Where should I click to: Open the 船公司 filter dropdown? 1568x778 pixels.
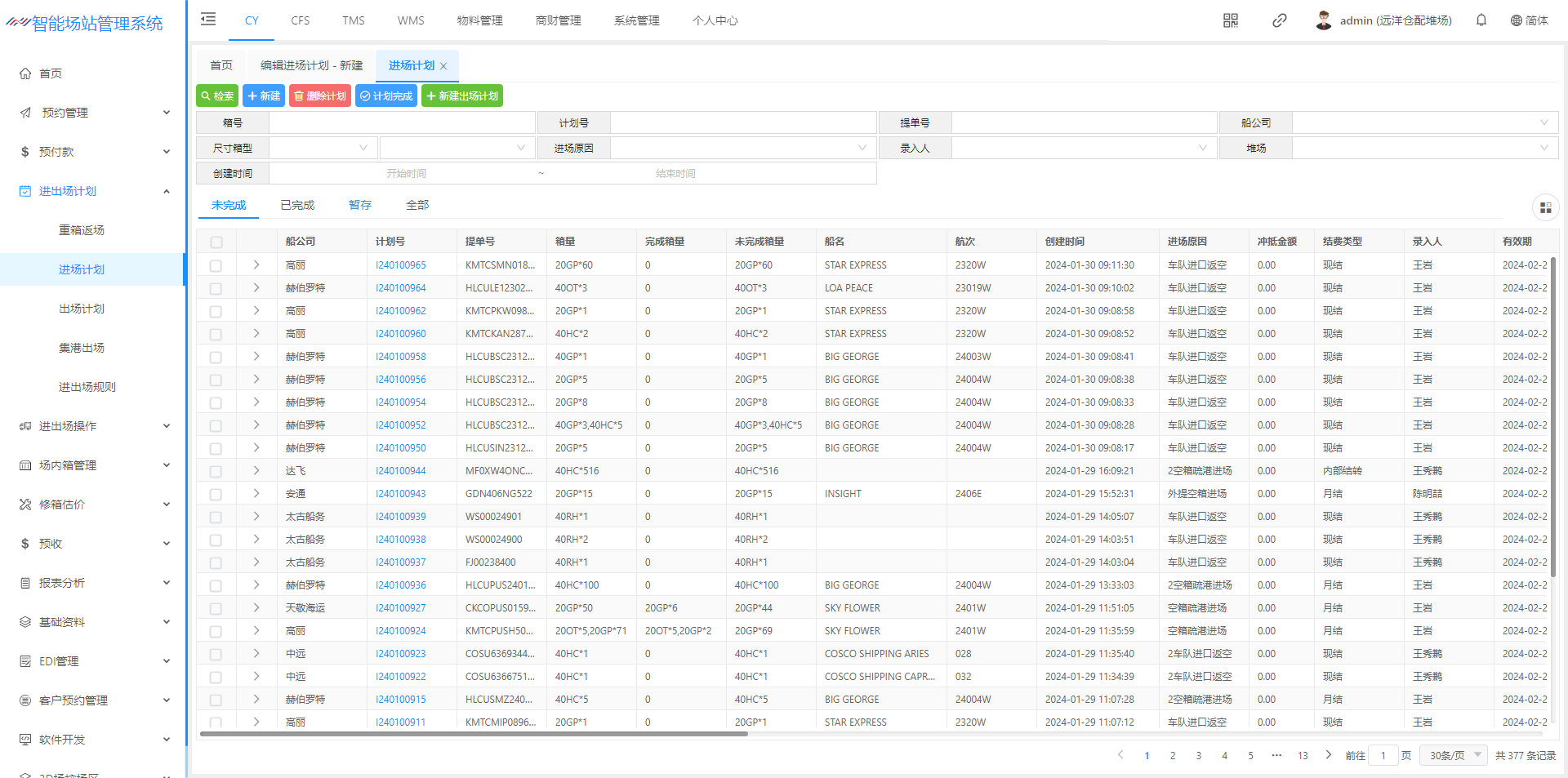click(x=1424, y=123)
